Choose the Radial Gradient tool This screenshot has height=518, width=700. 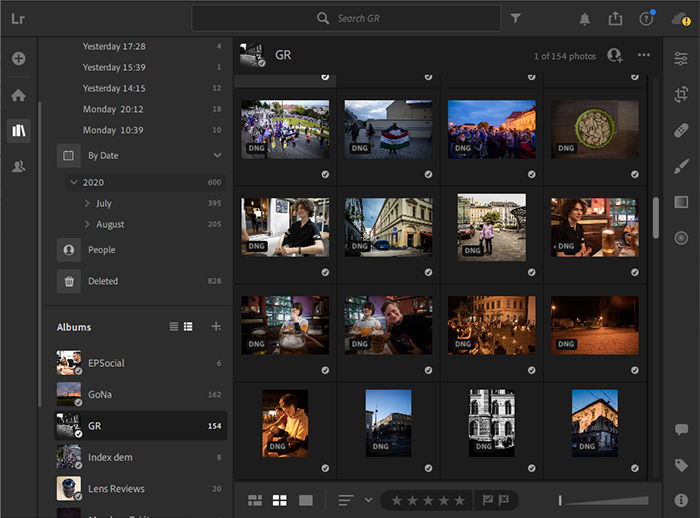click(x=681, y=238)
